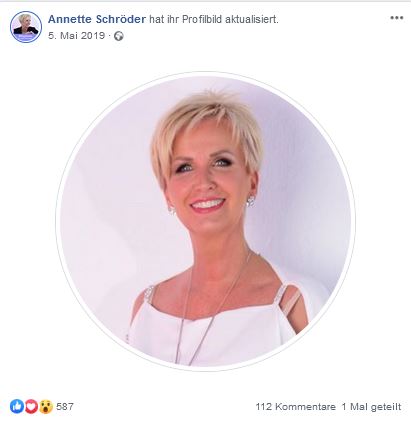Viewport: 411px width, 423px height.
Task: Show the 112 Kommentare comments
Action: [x=296, y=407]
